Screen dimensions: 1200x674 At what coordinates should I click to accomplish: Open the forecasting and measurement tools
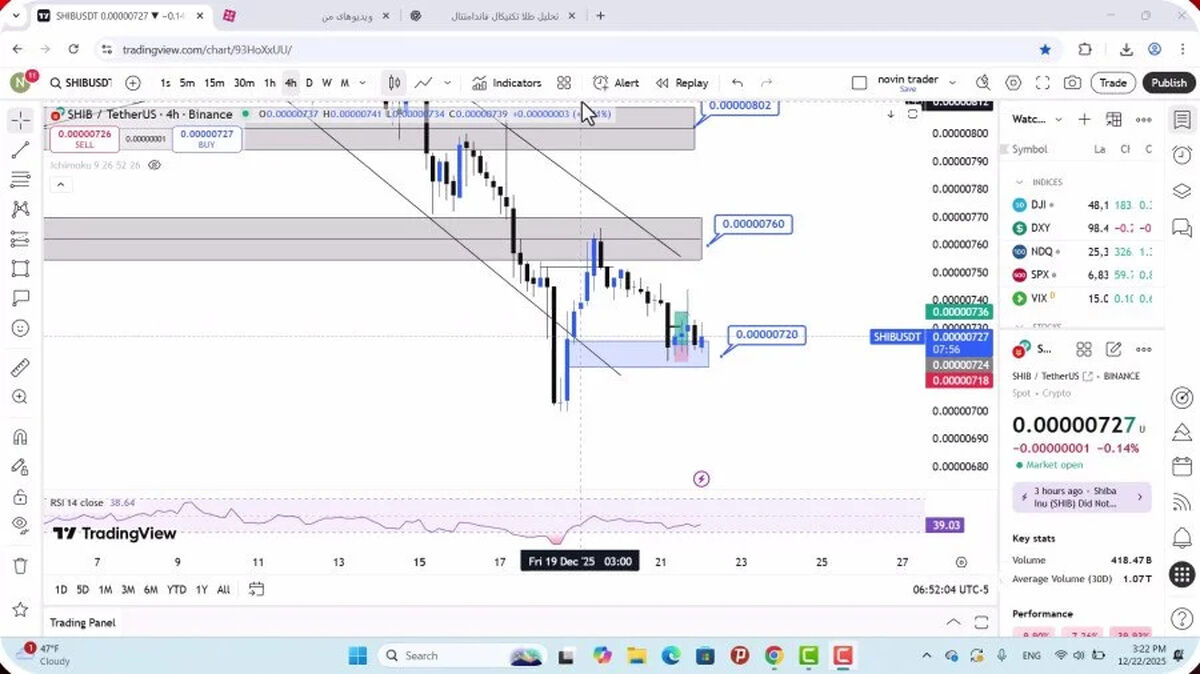[20, 239]
